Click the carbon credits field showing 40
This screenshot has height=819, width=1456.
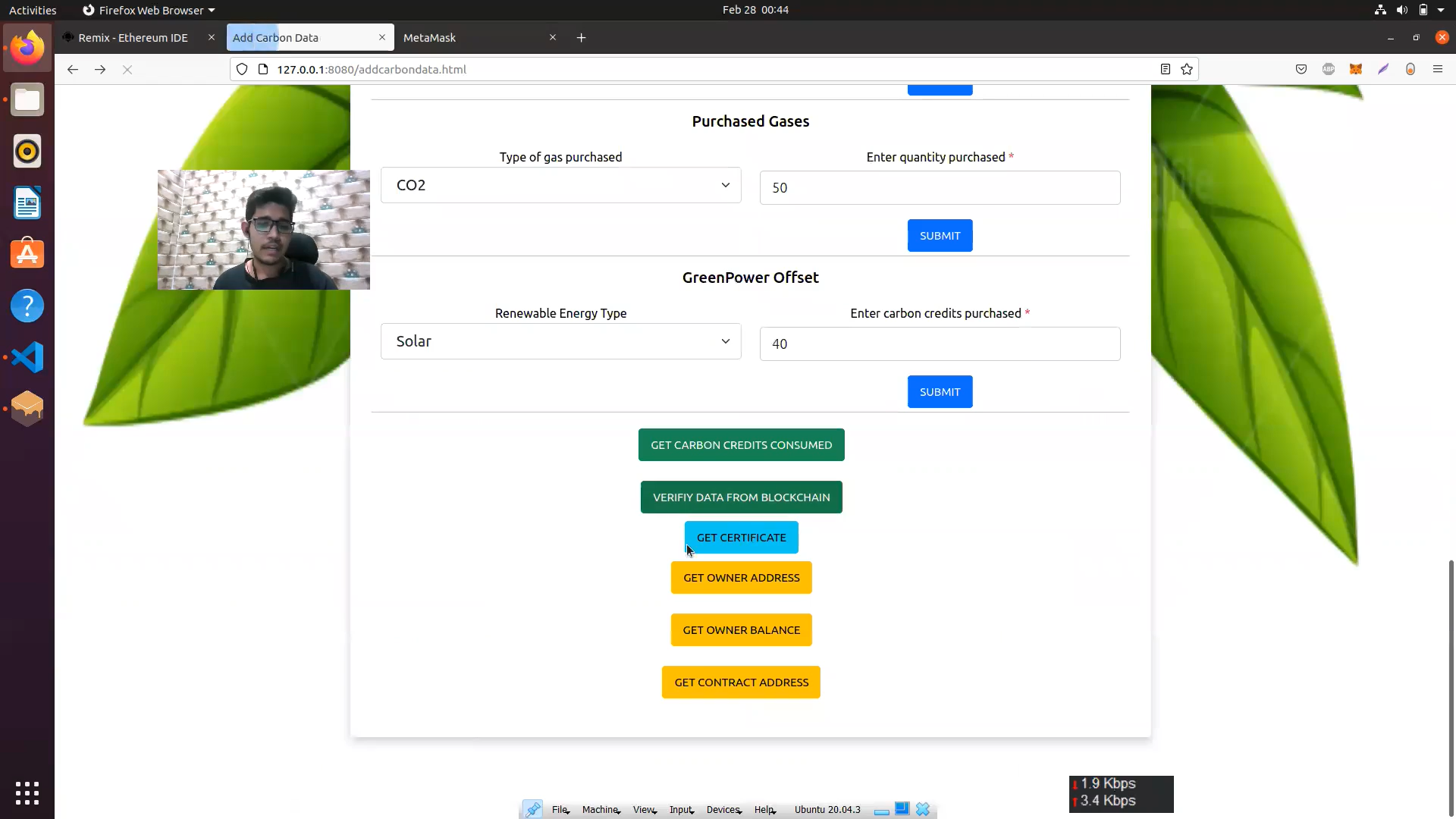[x=940, y=344]
